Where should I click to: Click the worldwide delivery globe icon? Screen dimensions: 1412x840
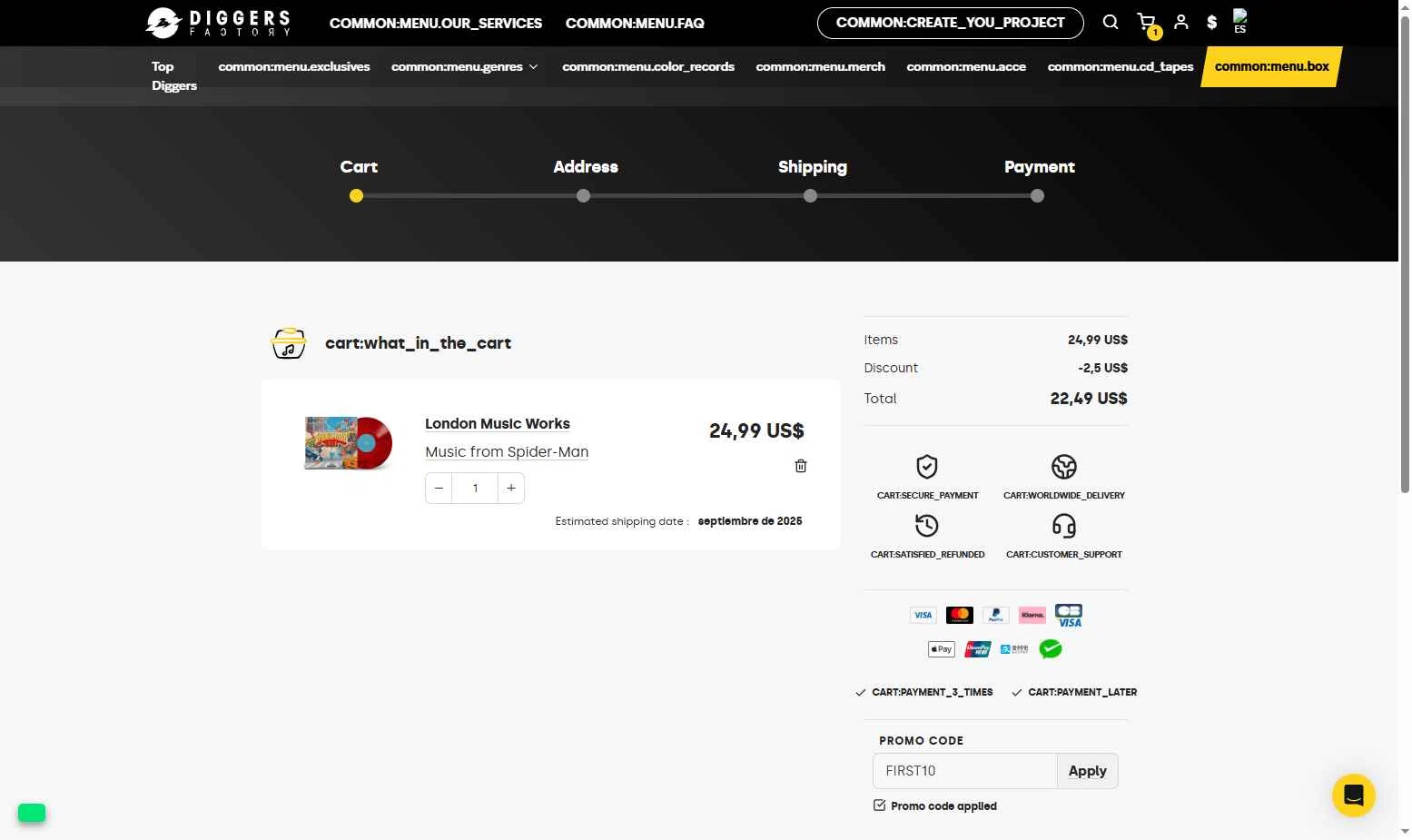tap(1064, 467)
